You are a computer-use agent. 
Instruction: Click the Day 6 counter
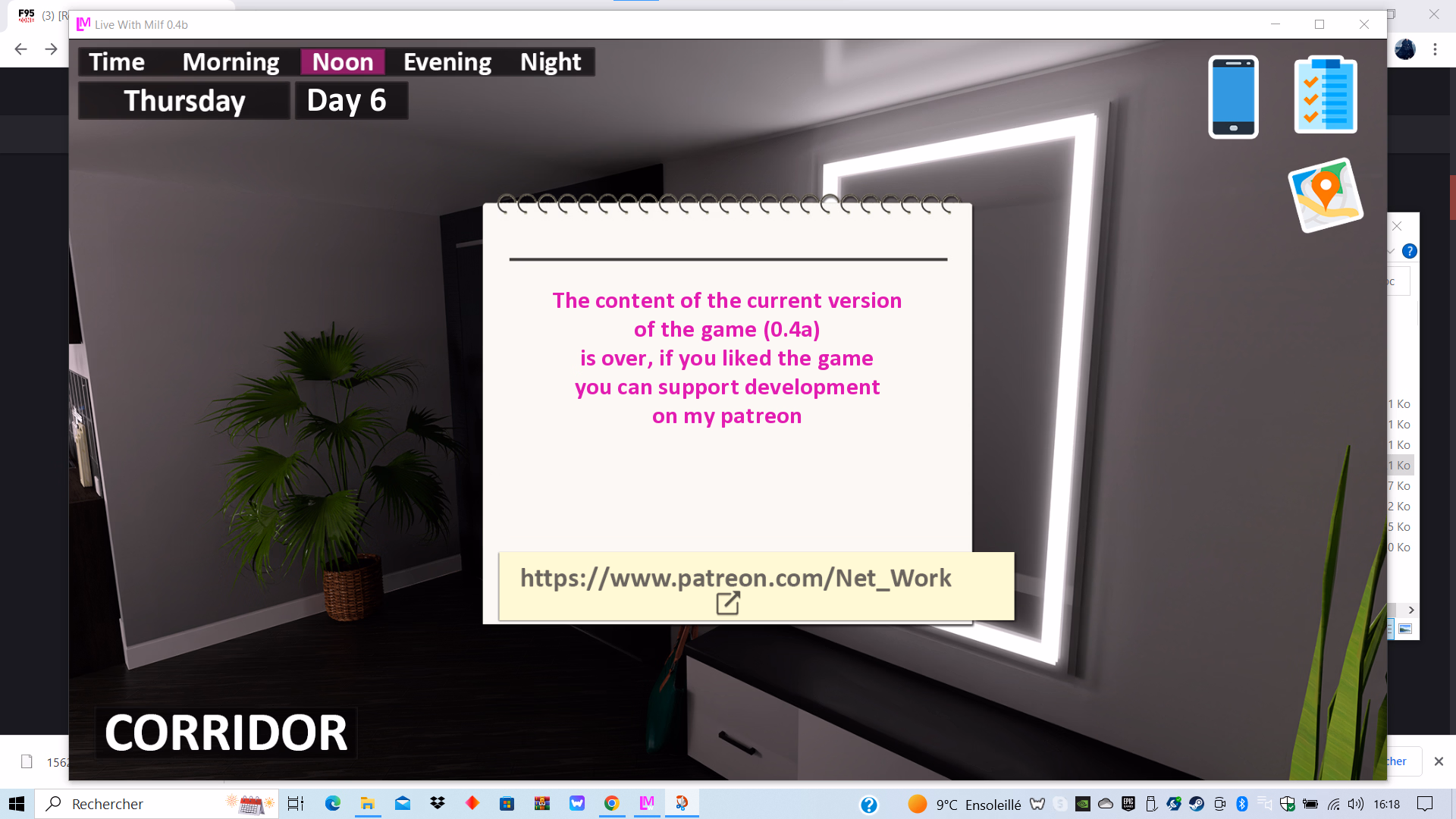pyautogui.click(x=351, y=100)
